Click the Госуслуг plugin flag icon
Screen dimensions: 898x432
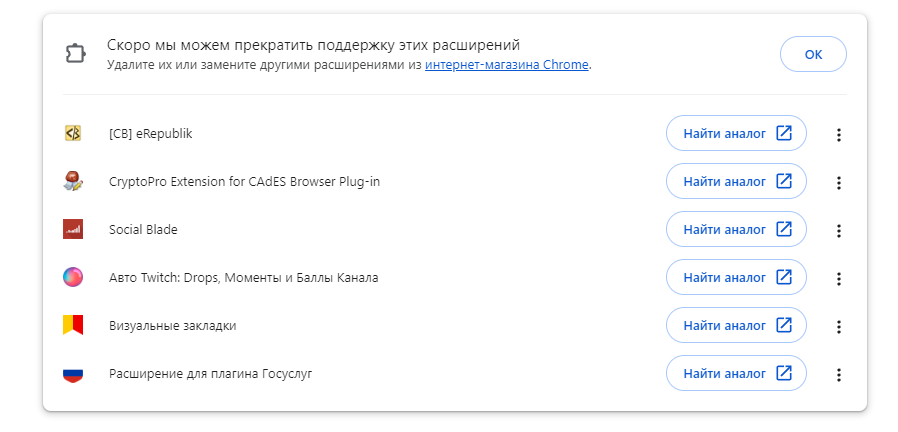point(73,375)
